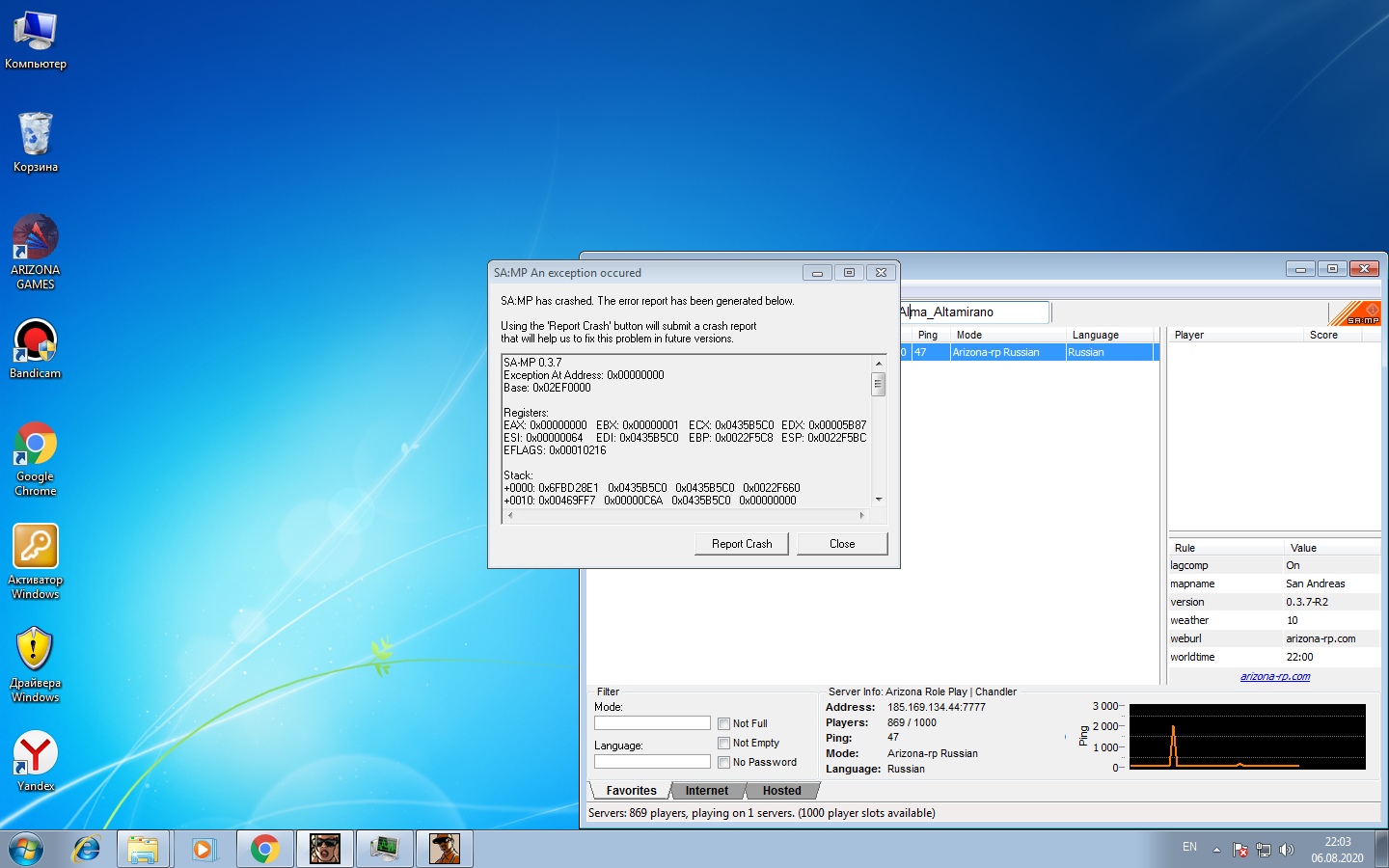
Task: Launch Google Chrome from the desktop shortcut
Action: pyautogui.click(x=36, y=459)
